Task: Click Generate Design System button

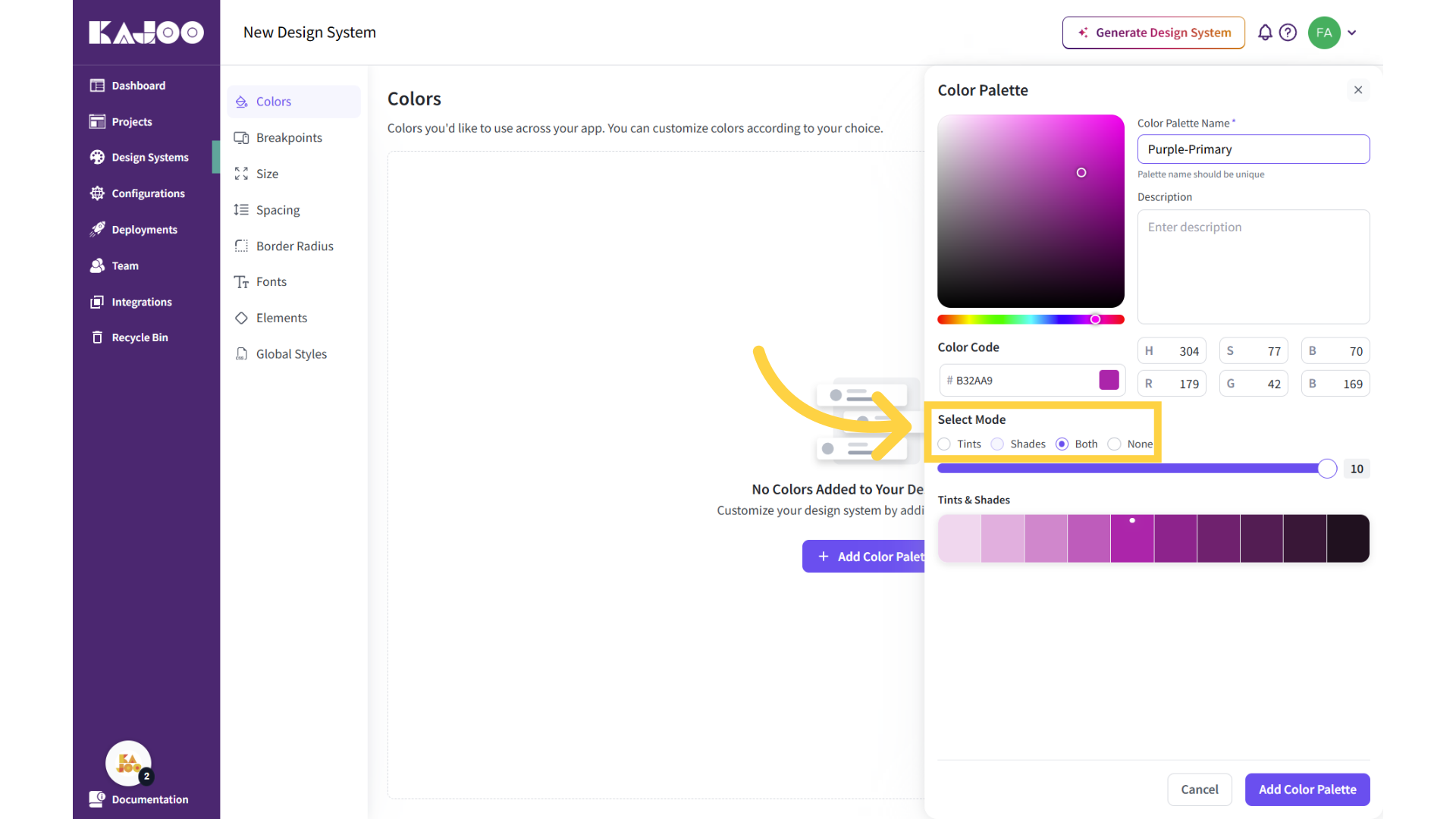Action: click(x=1153, y=33)
